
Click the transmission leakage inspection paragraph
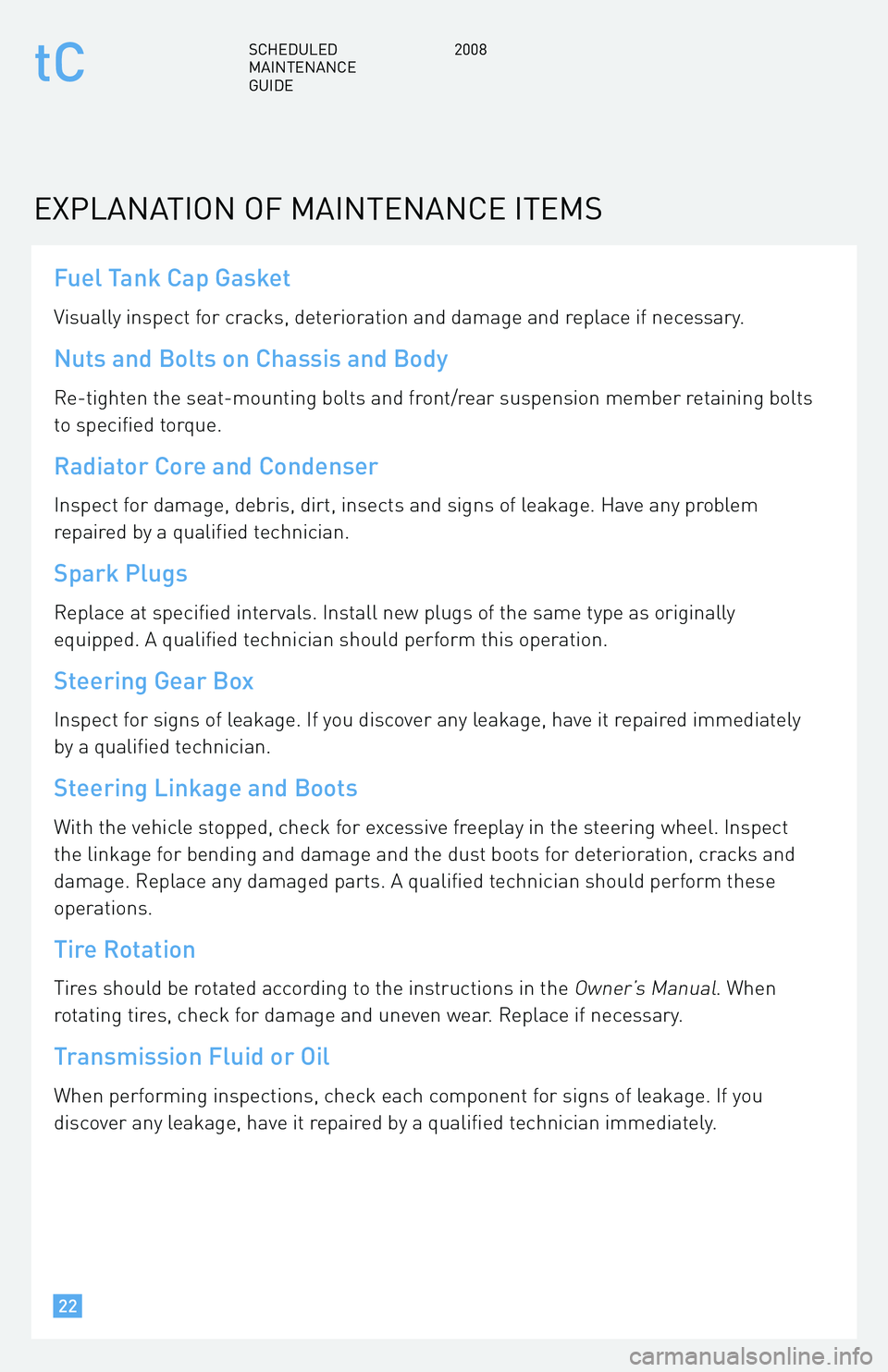coord(408,1109)
